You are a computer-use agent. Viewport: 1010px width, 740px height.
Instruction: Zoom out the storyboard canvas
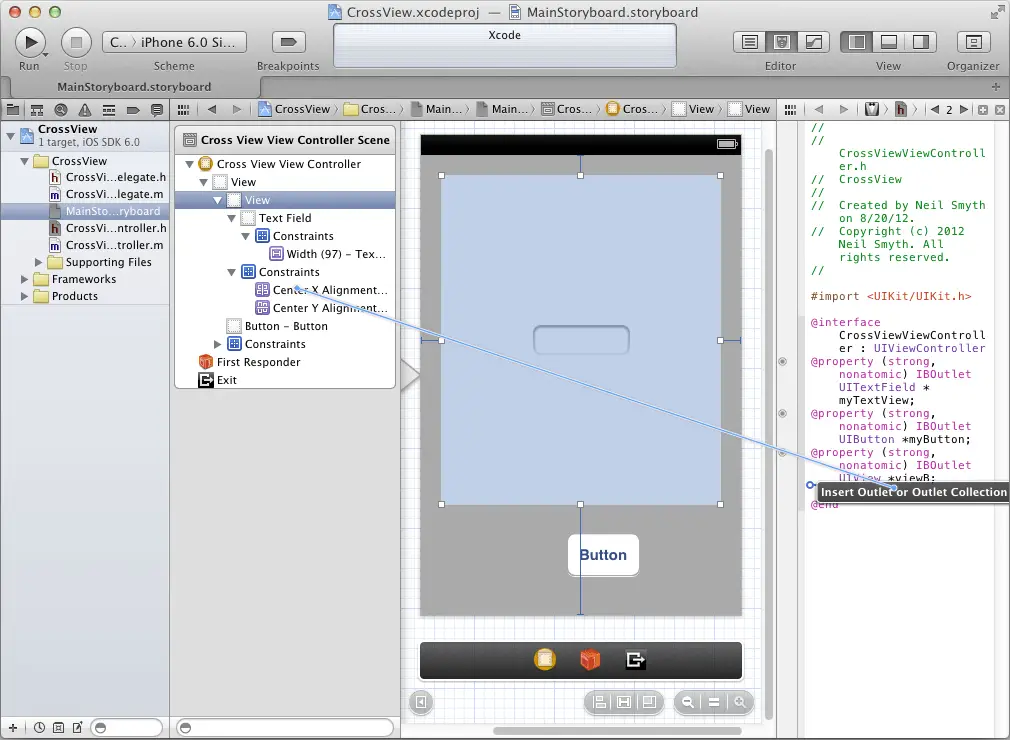tap(688, 702)
